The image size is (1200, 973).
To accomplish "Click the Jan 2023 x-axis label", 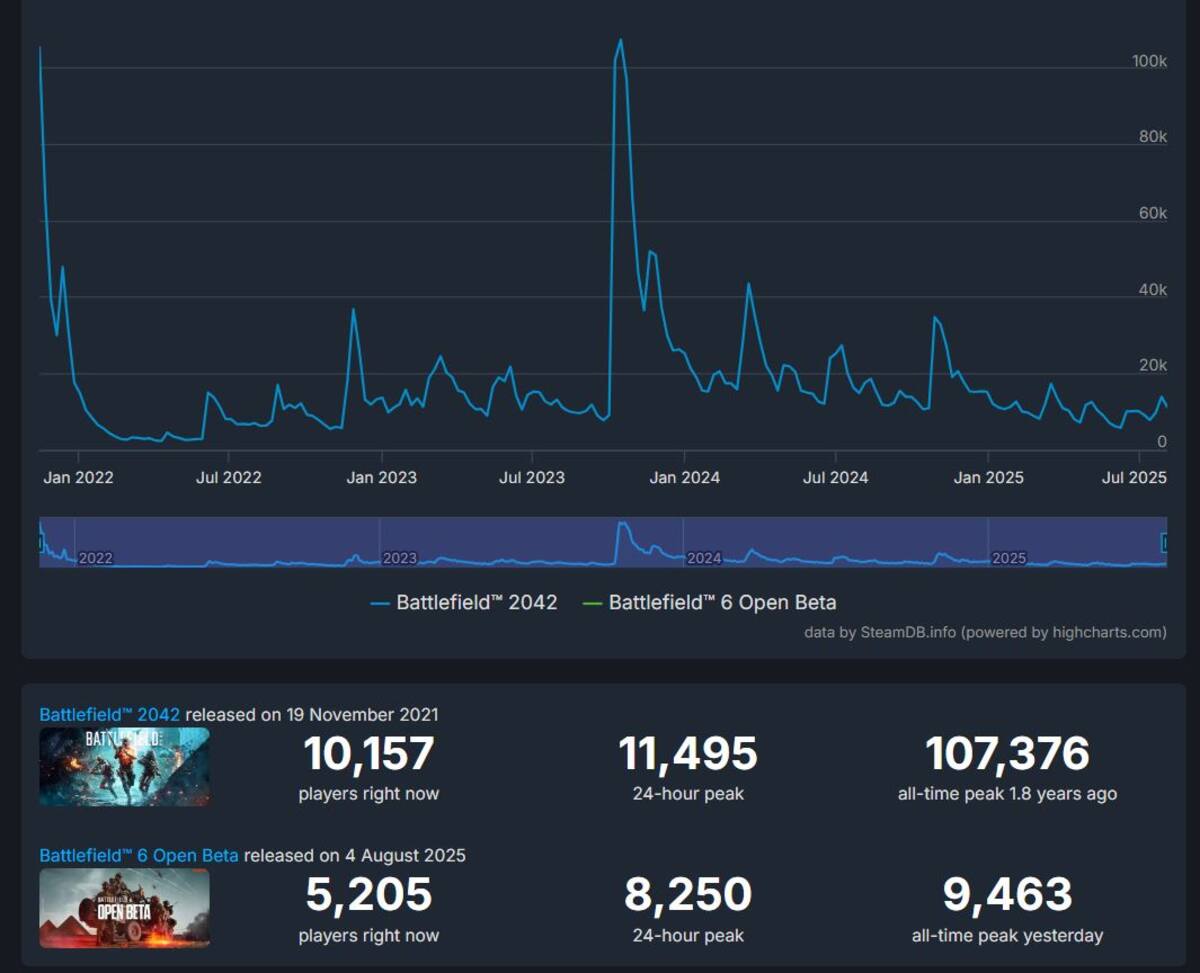I will click(x=381, y=477).
